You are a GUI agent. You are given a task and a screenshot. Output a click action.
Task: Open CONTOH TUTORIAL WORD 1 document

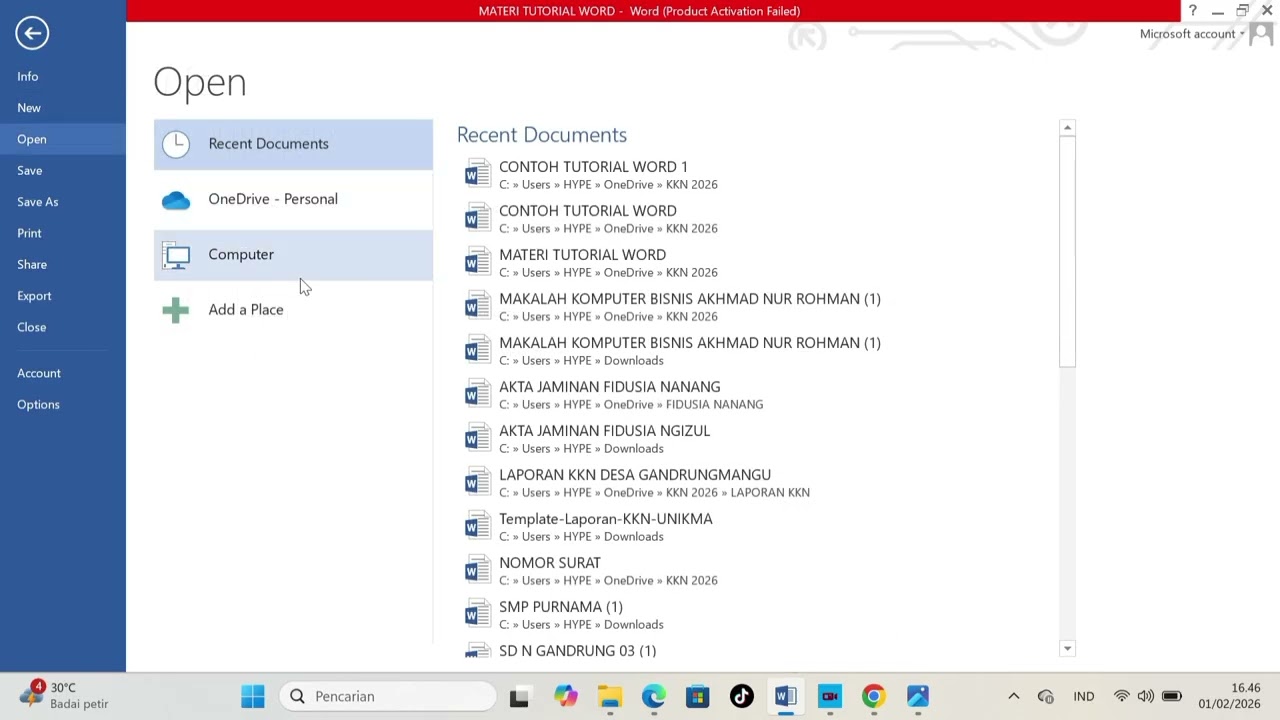[757, 174]
